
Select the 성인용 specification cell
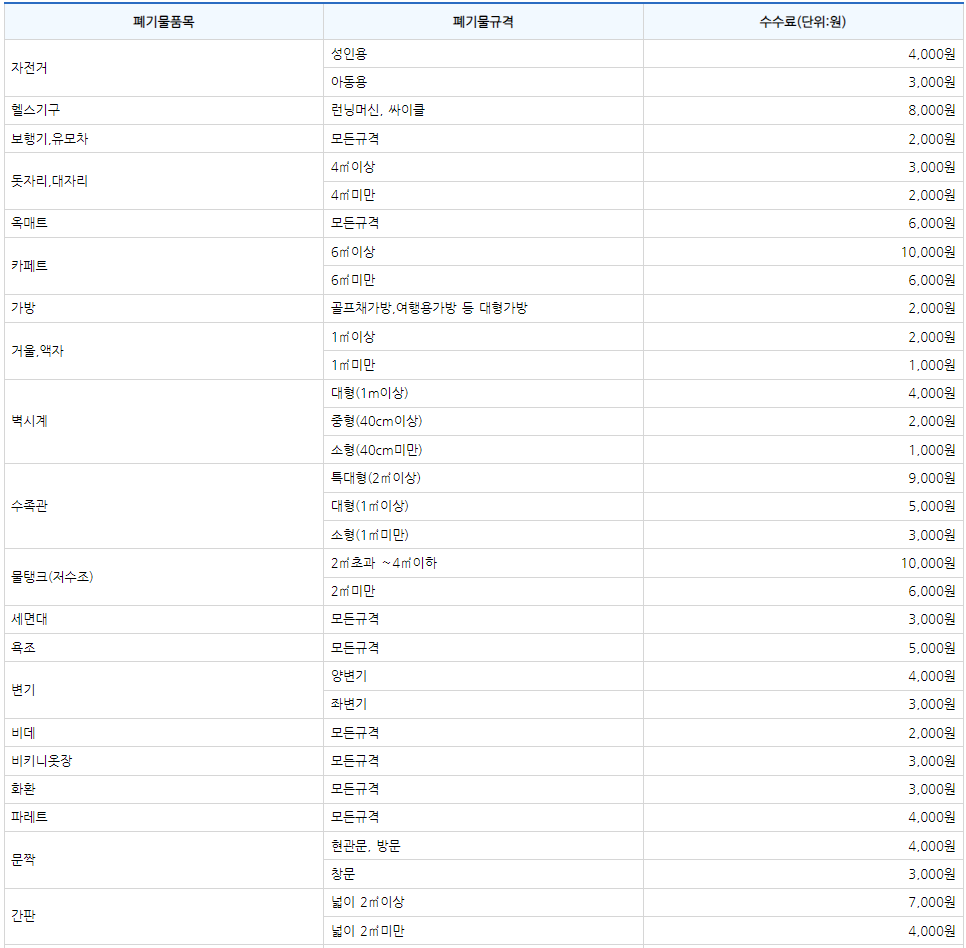coord(484,54)
